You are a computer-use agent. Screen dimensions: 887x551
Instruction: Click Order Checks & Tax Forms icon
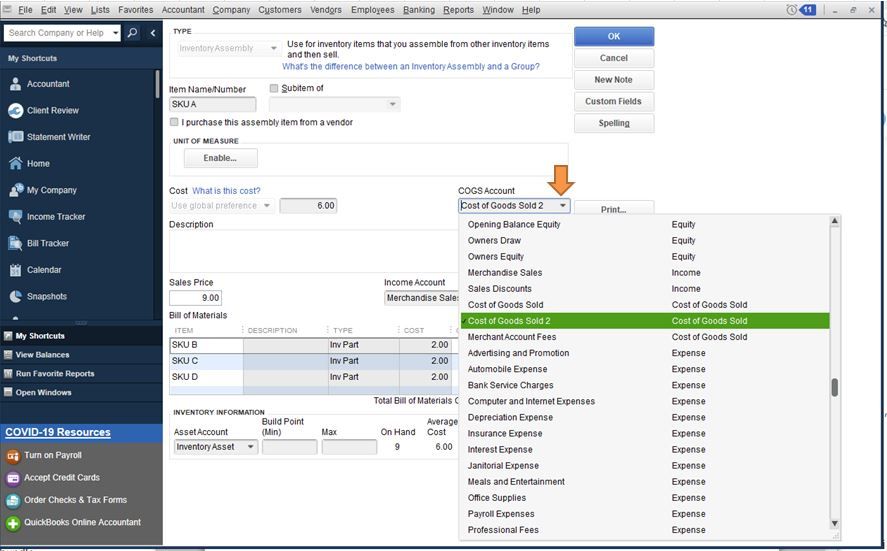[13, 500]
